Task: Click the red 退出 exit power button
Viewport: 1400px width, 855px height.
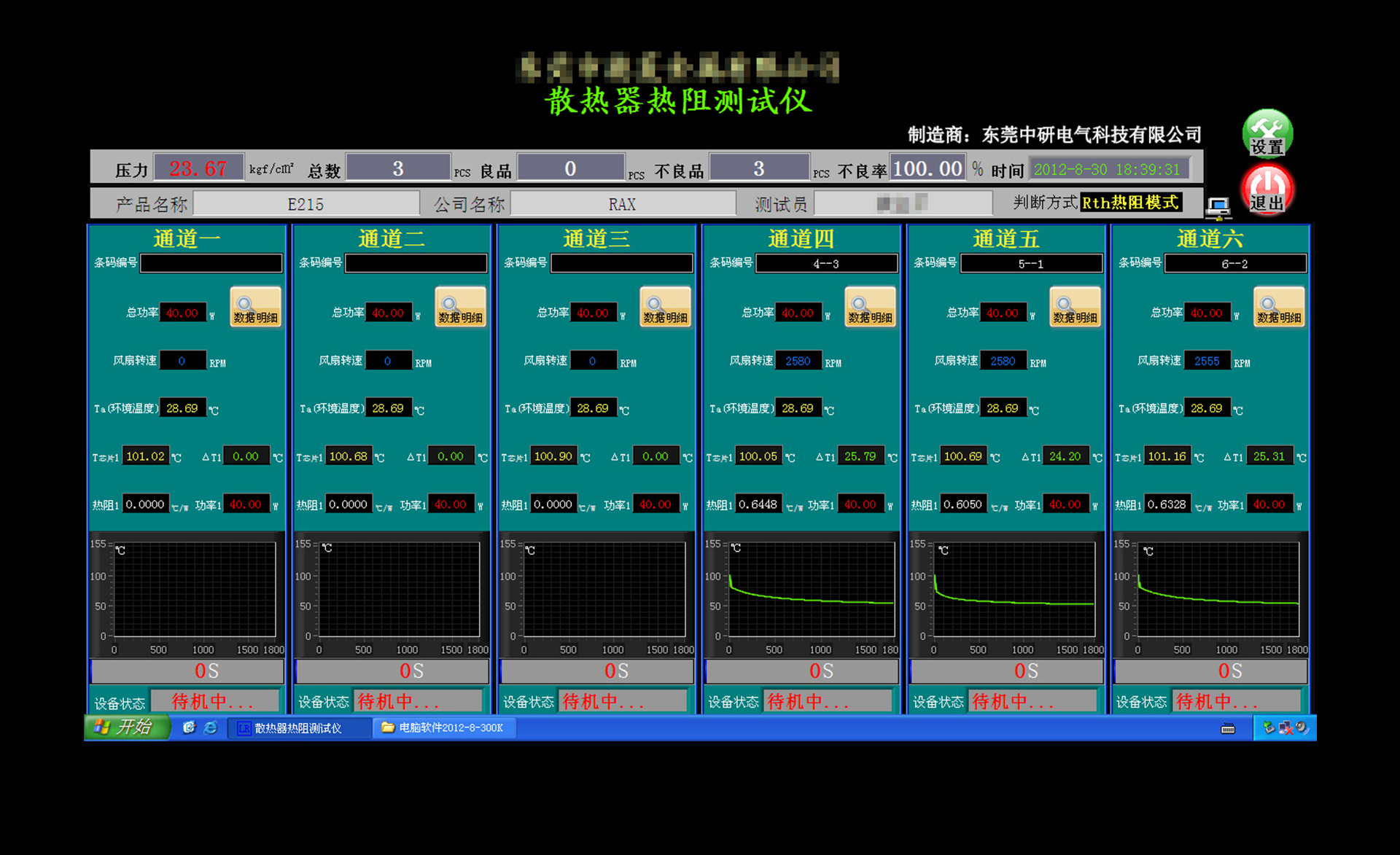Action: point(1267,190)
